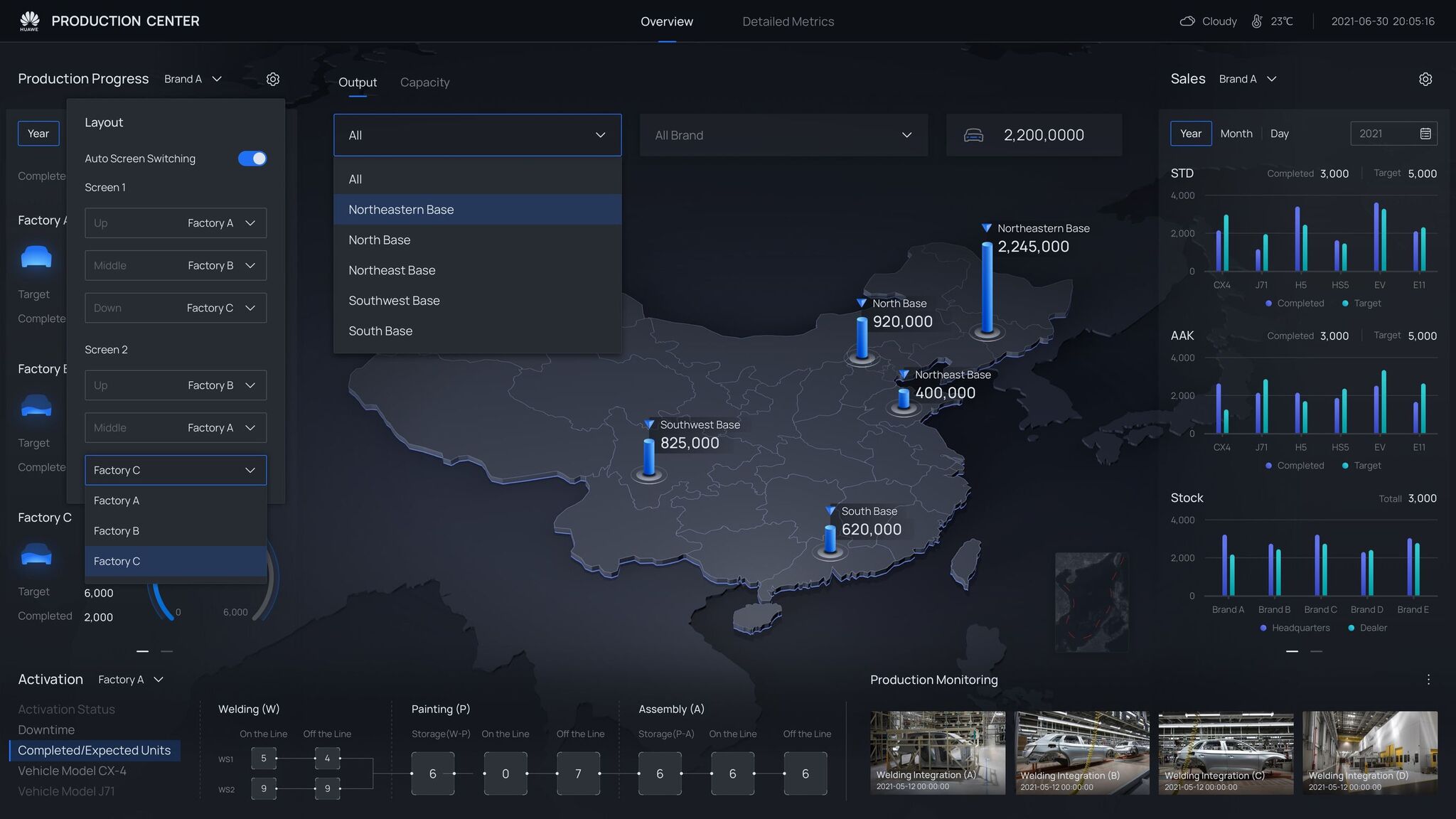Switch to Detailed Metrics tab
The image size is (1456, 819).
pyautogui.click(x=788, y=21)
